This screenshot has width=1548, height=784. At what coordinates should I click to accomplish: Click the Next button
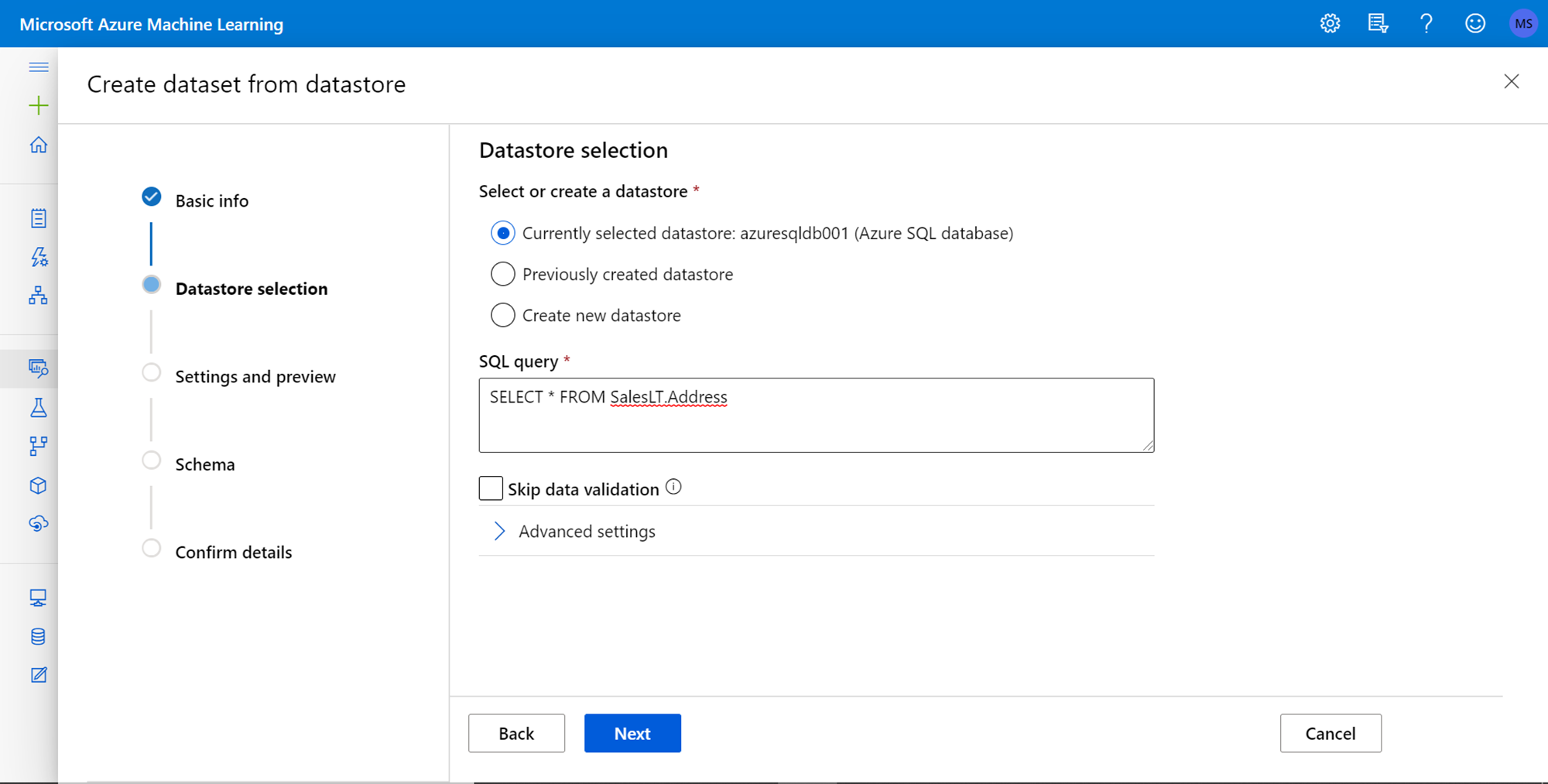coord(632,733)
